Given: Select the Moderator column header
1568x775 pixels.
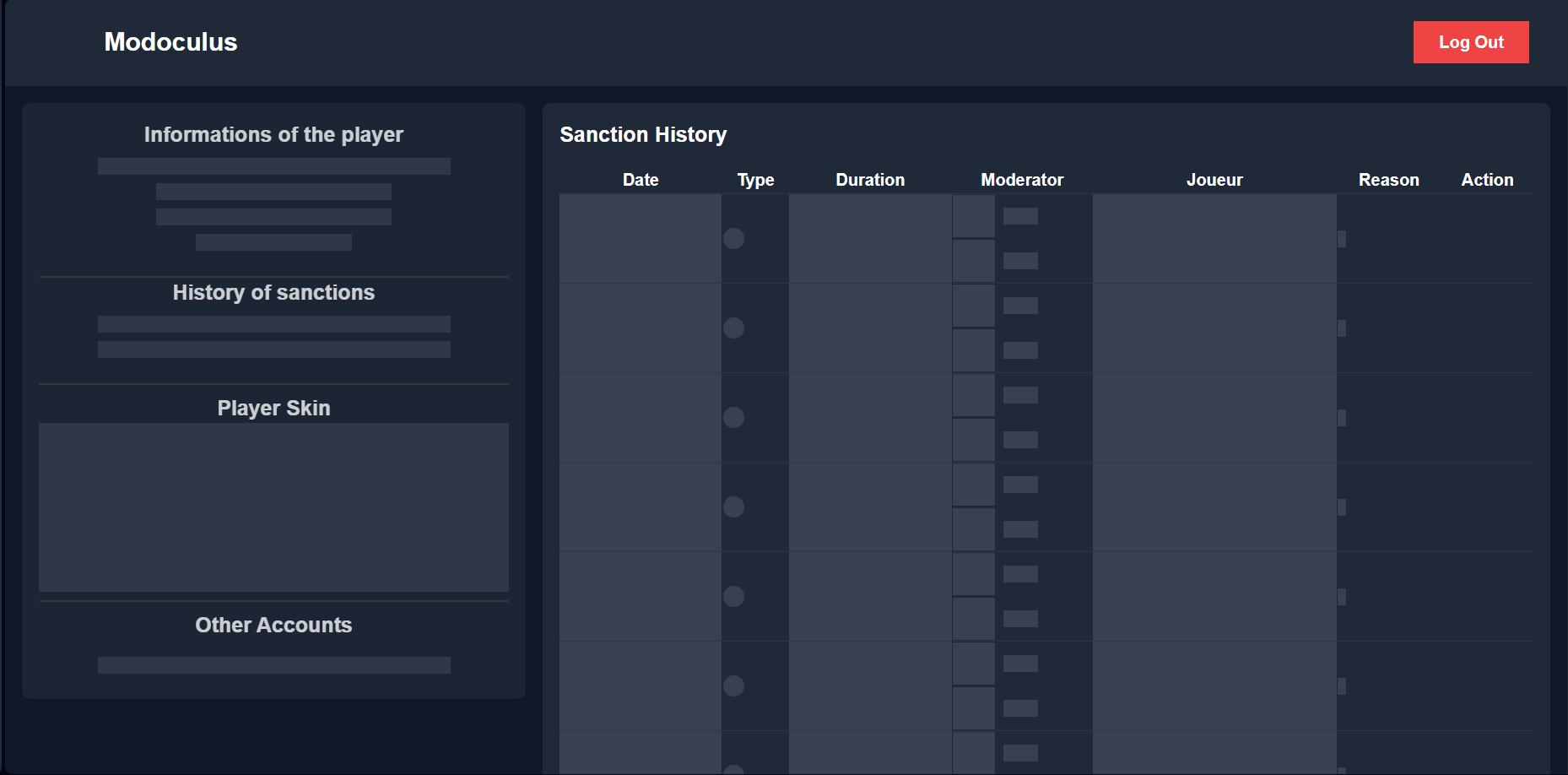Looking at the screenshot, I should click(1022, 179).
